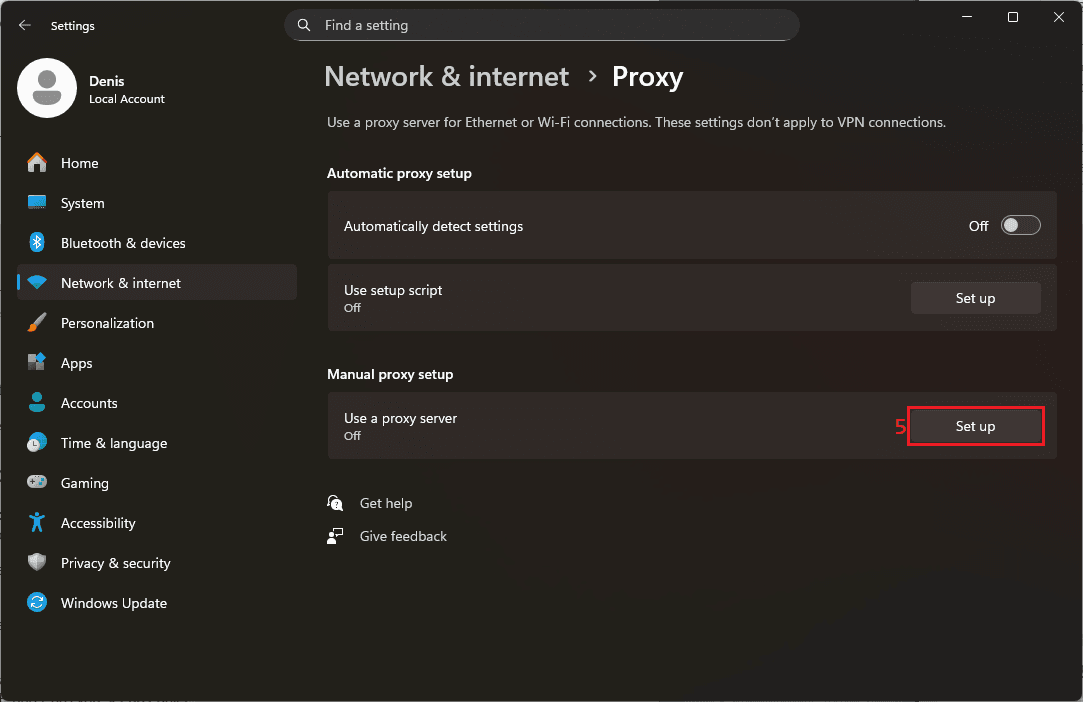Click the Windows Update sync icon

point(37,603)
